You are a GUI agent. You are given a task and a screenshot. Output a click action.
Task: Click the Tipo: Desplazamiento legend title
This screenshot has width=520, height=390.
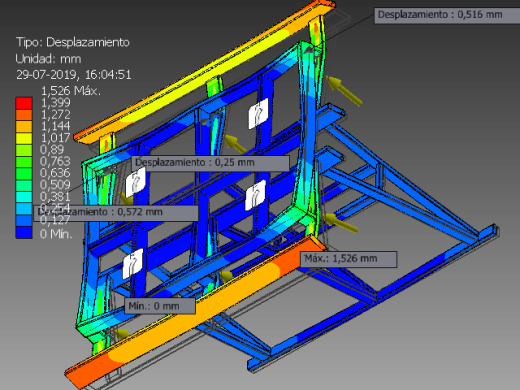point(73,42)
